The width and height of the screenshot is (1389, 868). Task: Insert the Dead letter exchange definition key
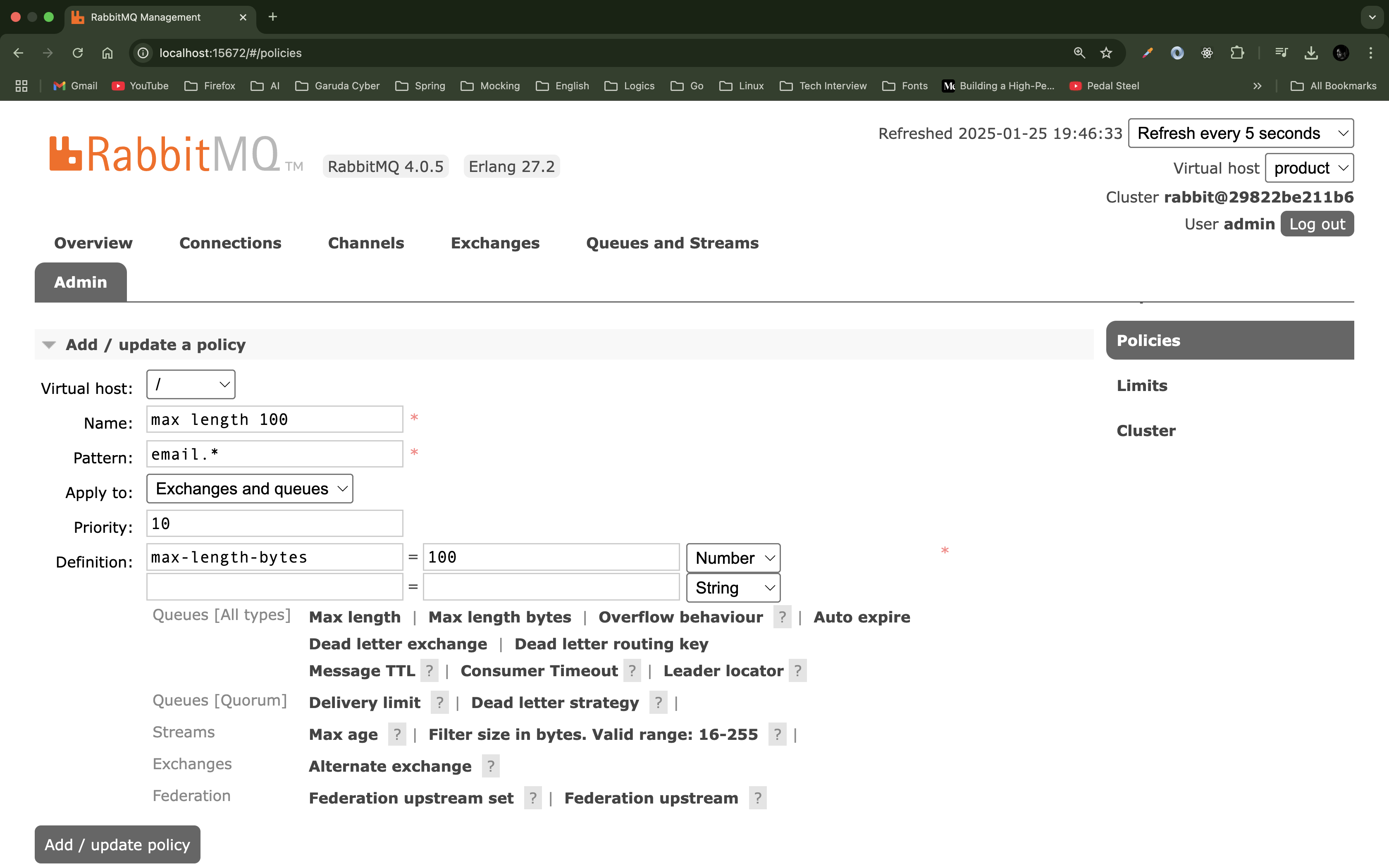[398, 644]
